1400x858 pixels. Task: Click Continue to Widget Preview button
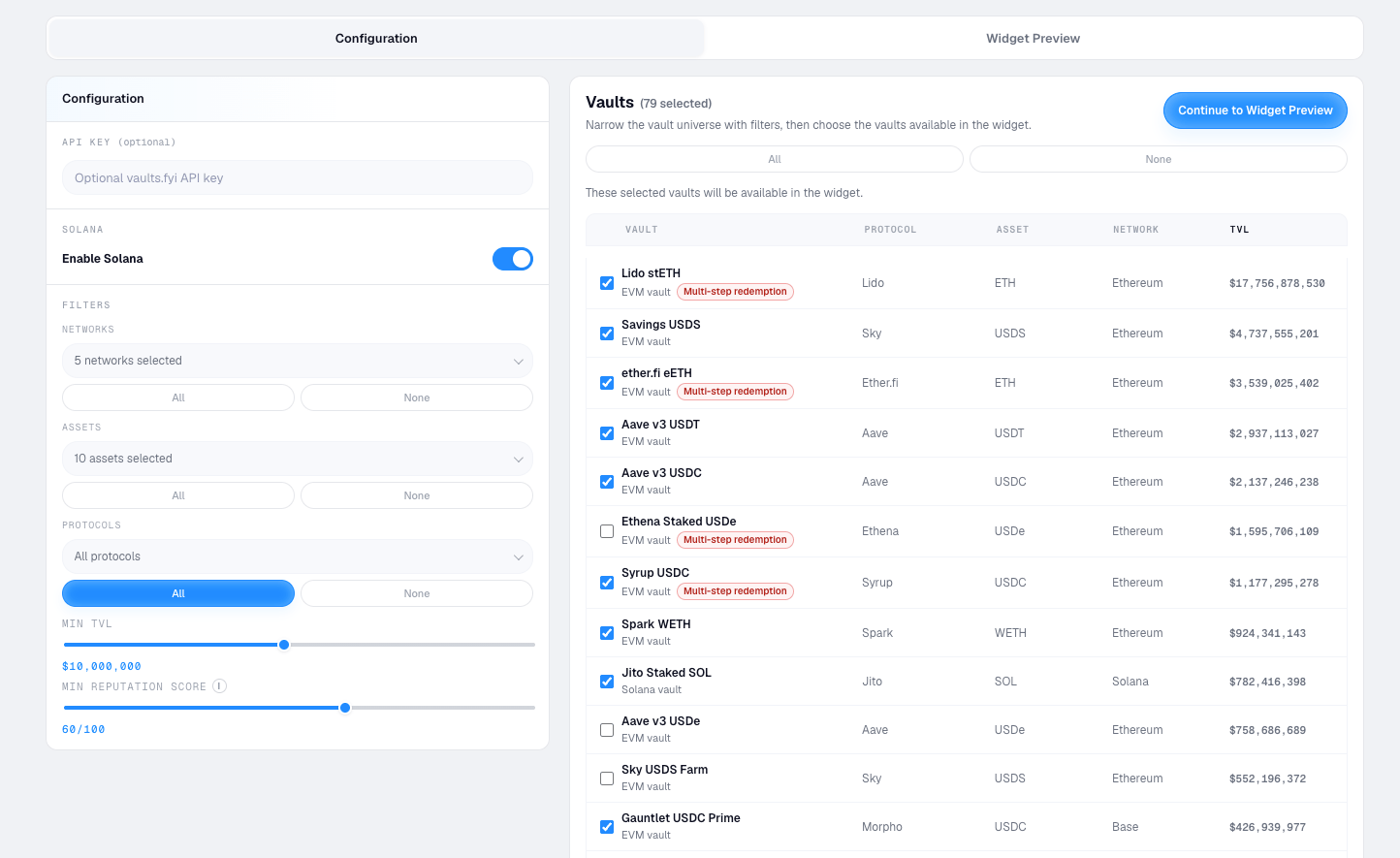click(1256, 111)
